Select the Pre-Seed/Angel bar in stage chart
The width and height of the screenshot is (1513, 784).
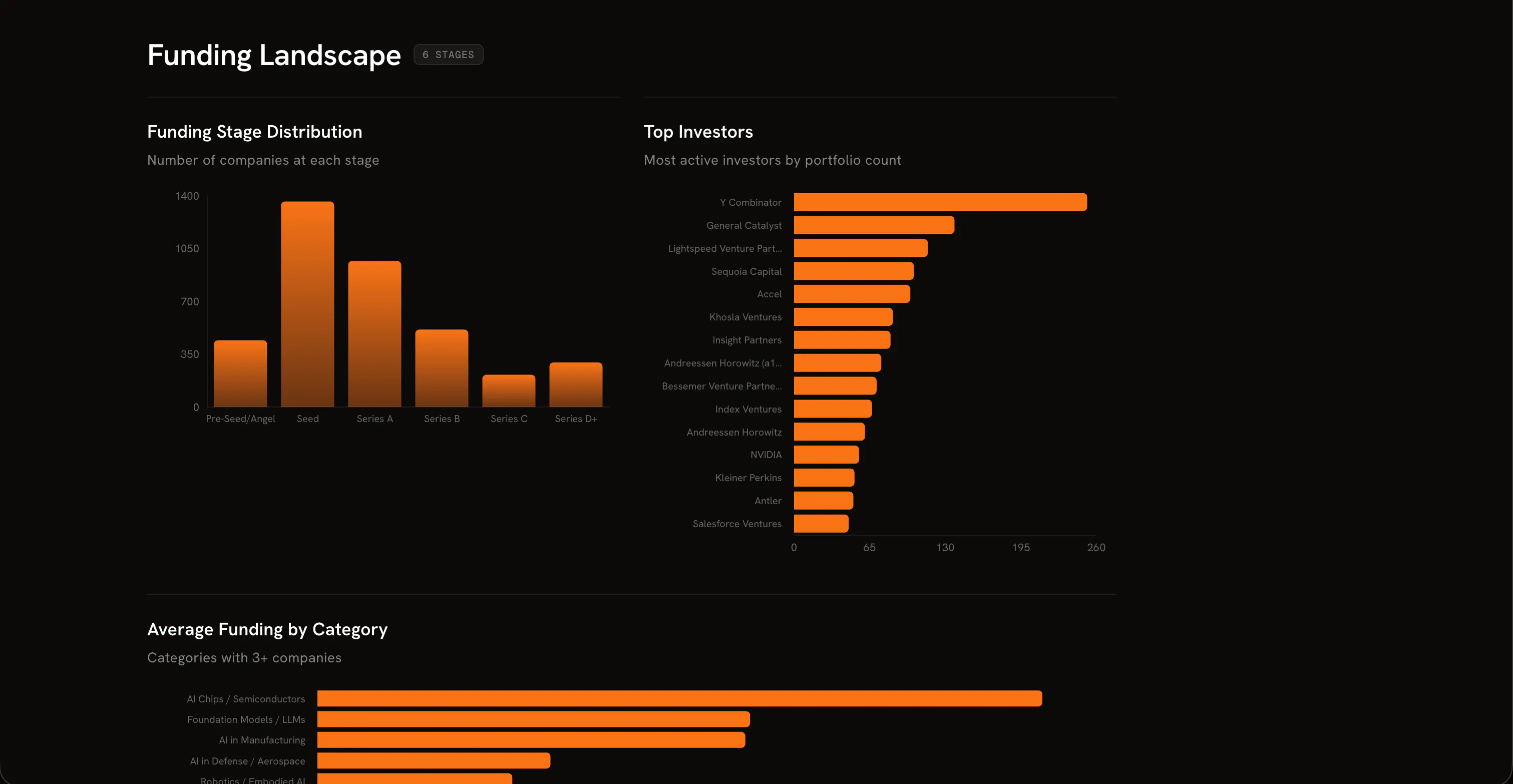tap(240, 373)
